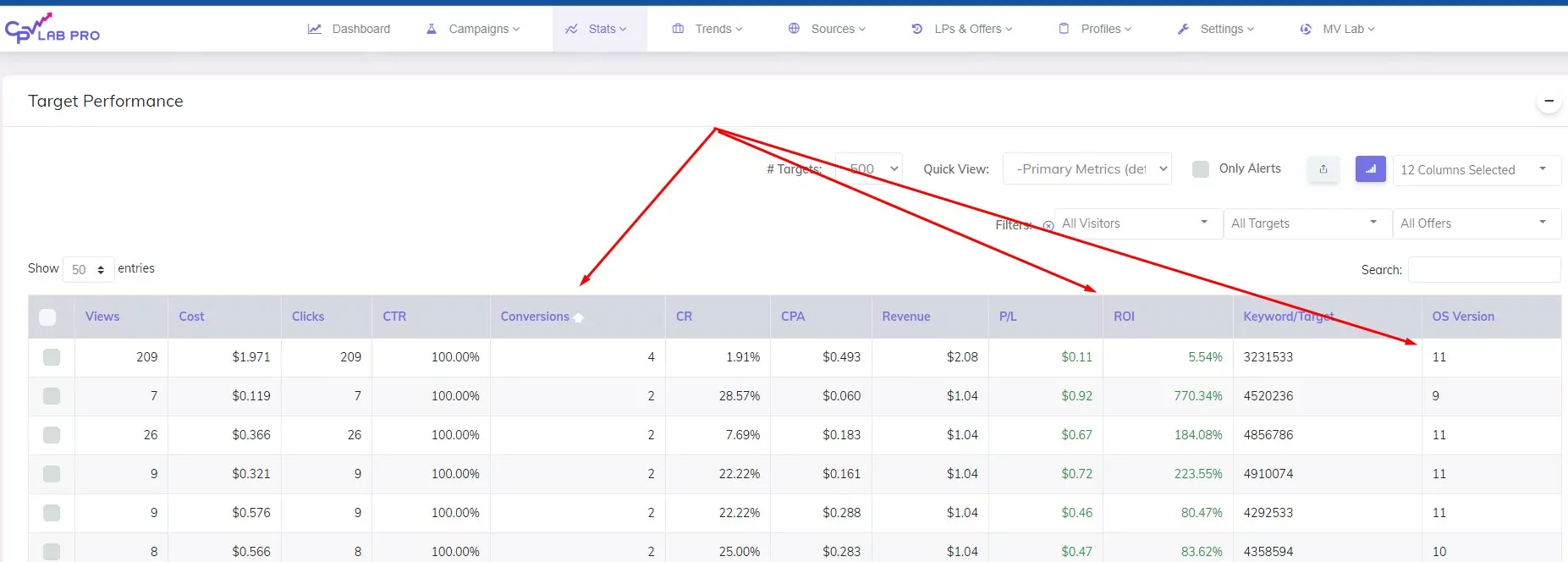Image resolution: width=1568 pixels, height=562 pixels.
Task: Expand the 12 Columns Selected dropdown
Action: 1476,170
